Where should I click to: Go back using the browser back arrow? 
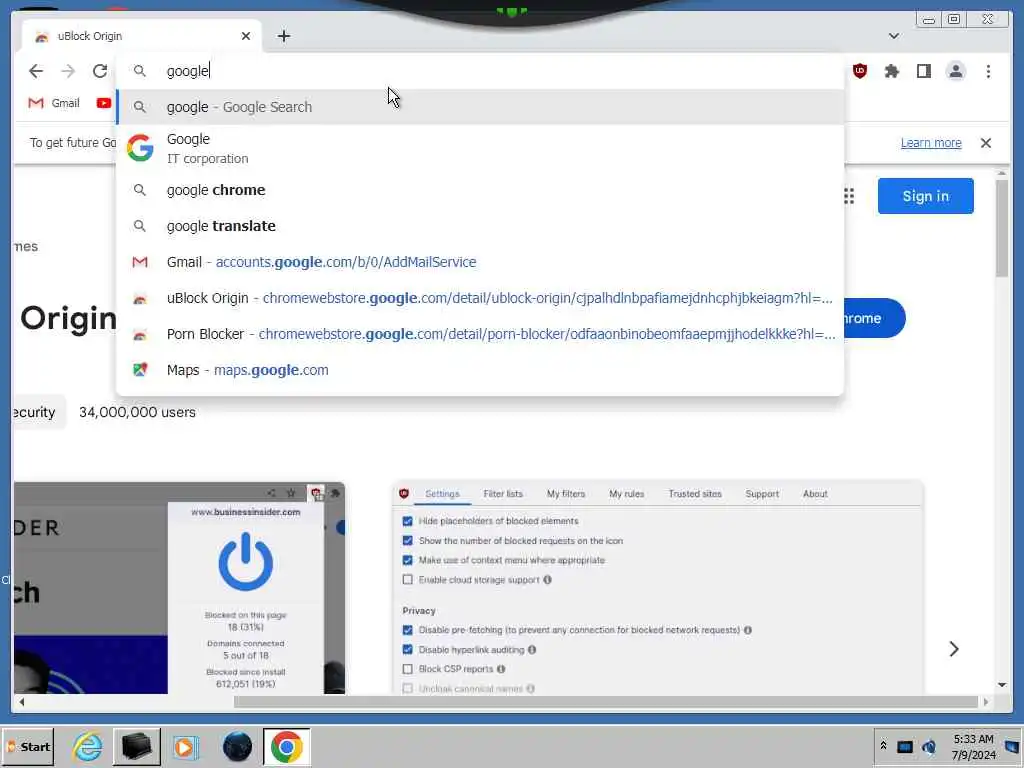click(x=36, y=71)
